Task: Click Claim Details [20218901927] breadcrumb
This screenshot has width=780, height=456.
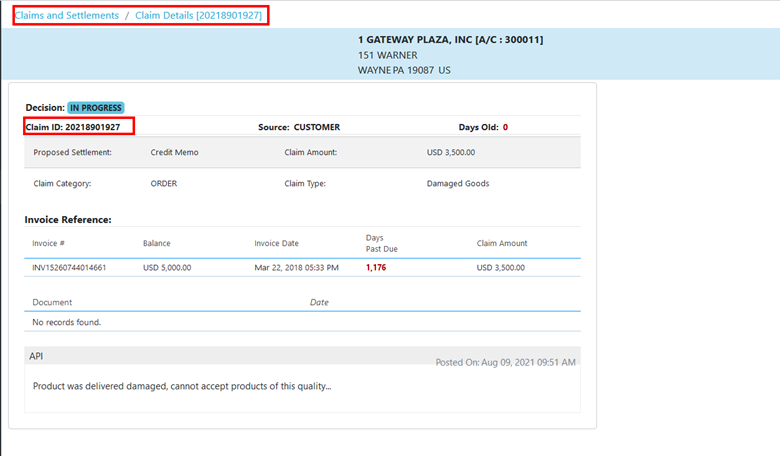Action: tap(198, 15)
